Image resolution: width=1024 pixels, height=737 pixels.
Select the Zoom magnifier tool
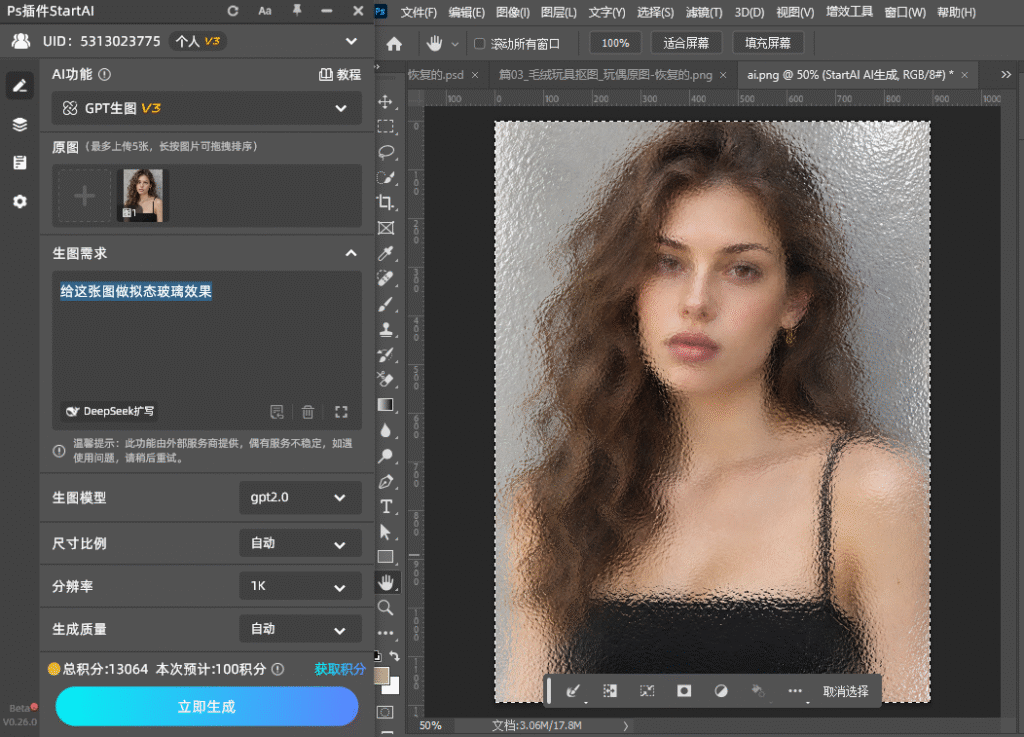(385, 608)
